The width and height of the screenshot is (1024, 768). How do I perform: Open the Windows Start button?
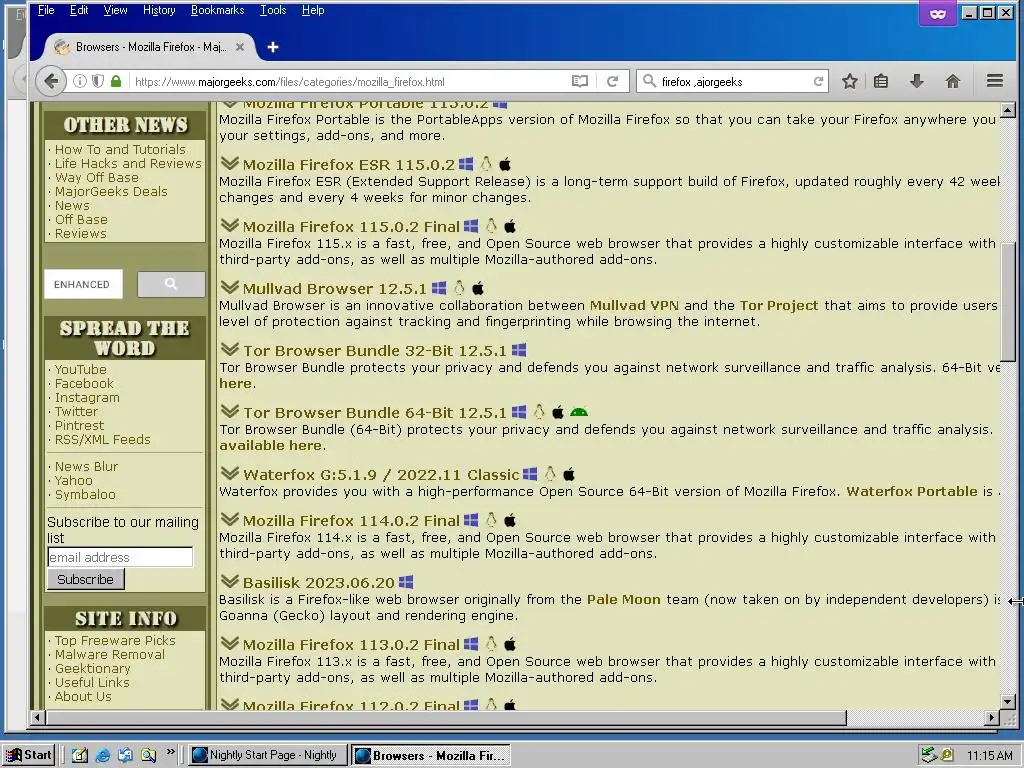[x=29, y=755]
